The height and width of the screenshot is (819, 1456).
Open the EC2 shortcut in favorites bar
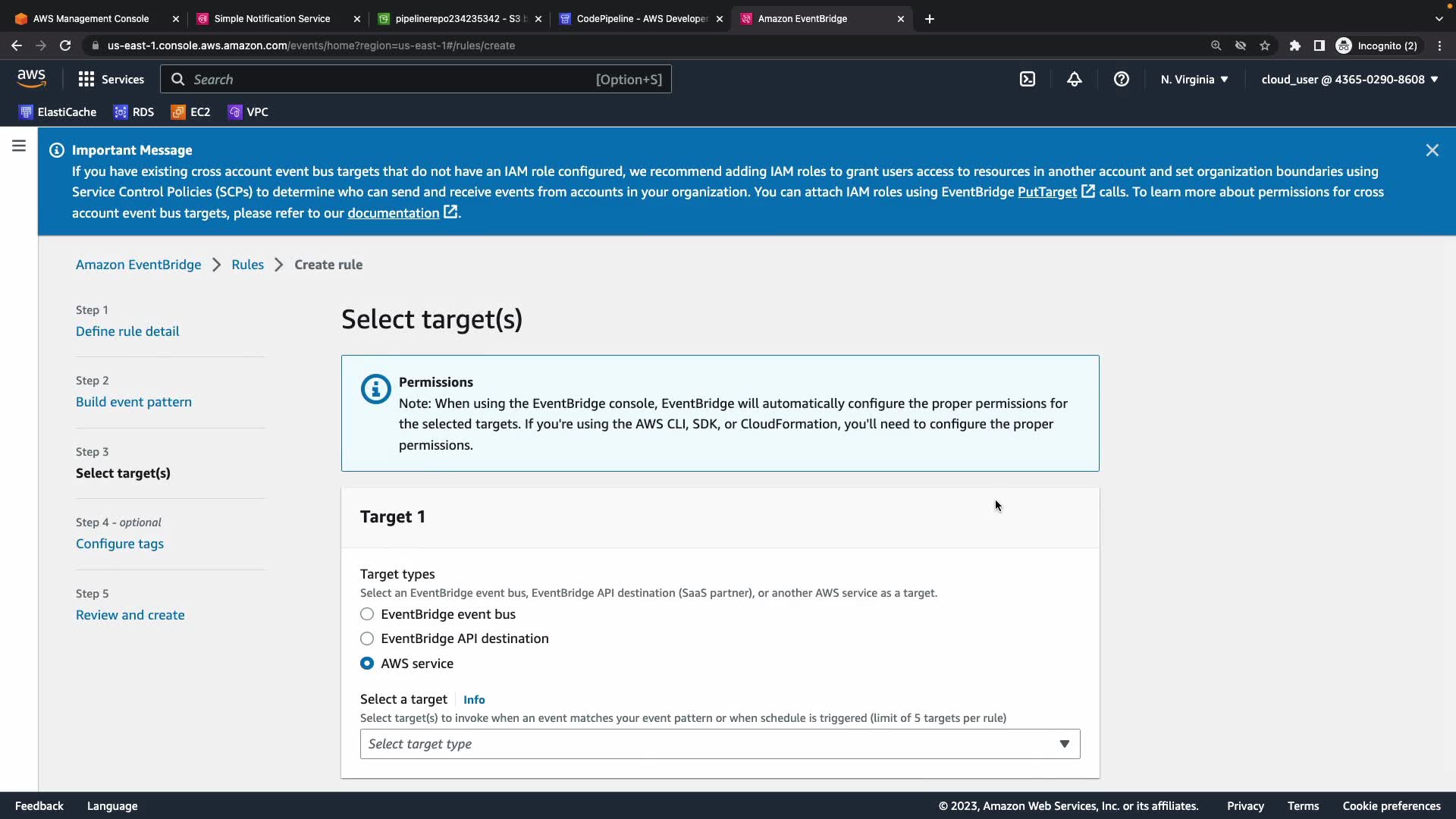pyautogui.click(x=190, y=112)
